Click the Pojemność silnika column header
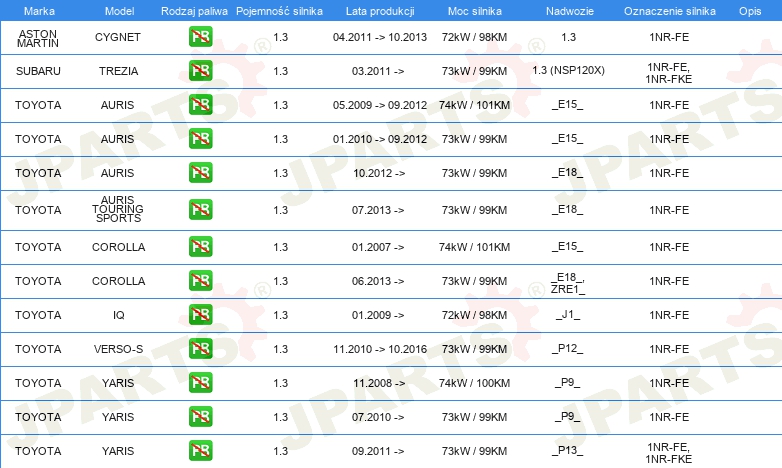Image resolution: width=782 pixels, height=468 pixels. pyautogui.click(x=279, y=11)
